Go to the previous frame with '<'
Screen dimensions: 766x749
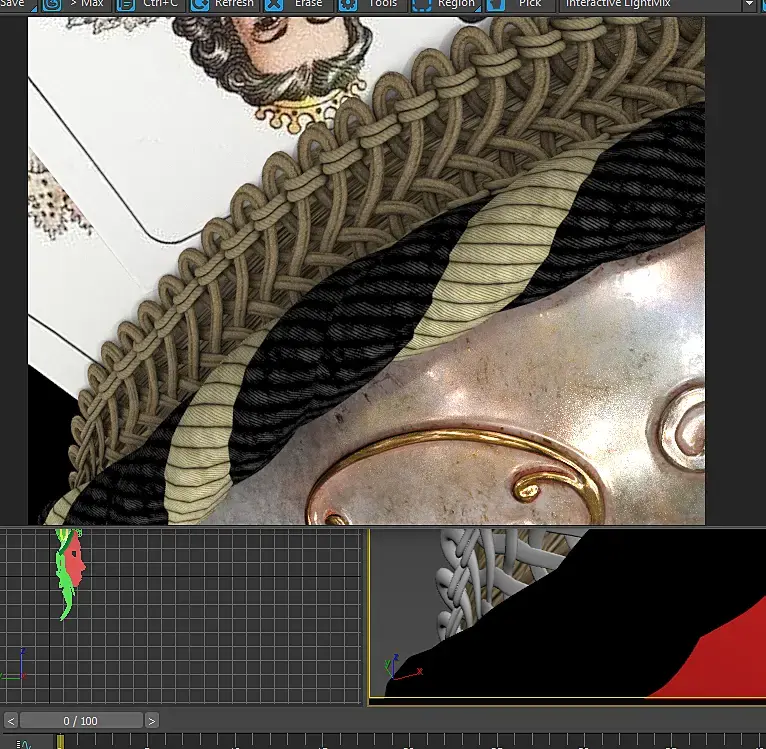coord(11,721)
